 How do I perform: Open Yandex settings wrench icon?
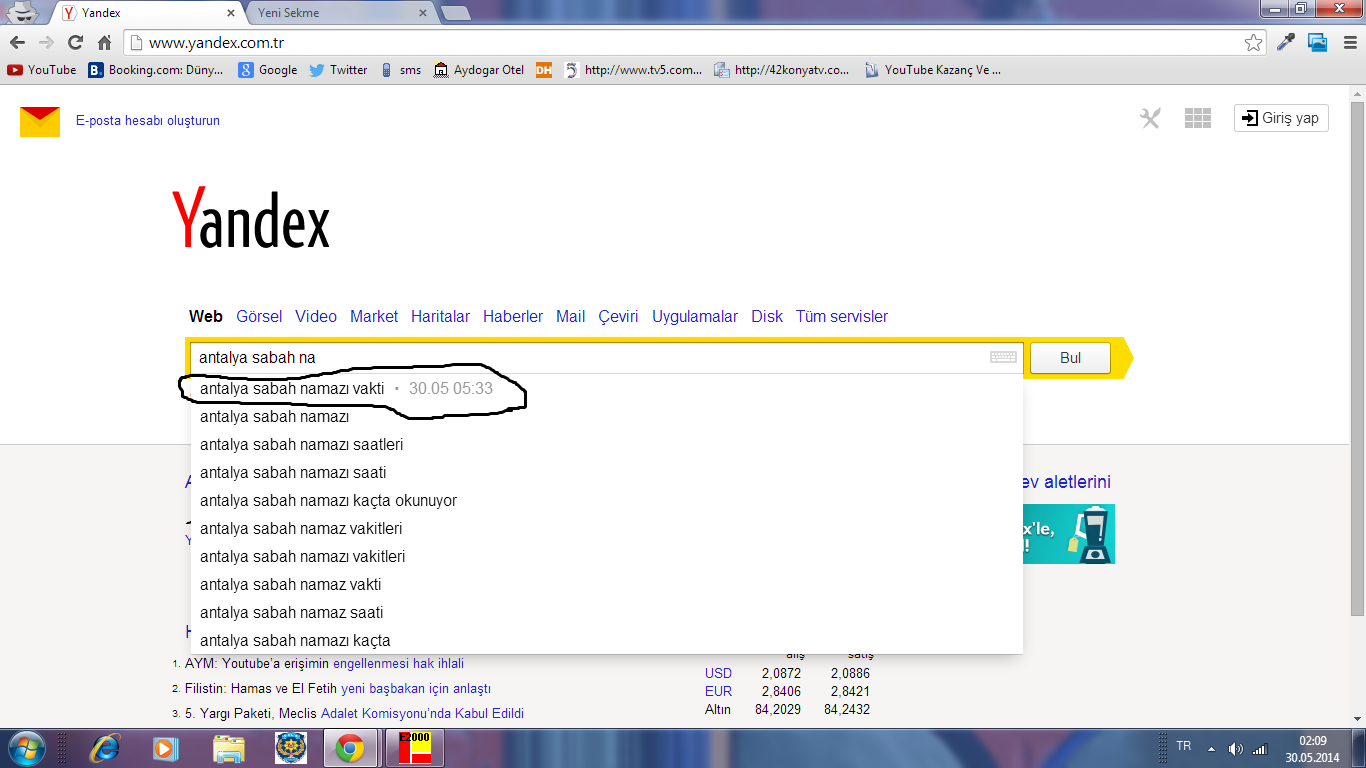1150,118
